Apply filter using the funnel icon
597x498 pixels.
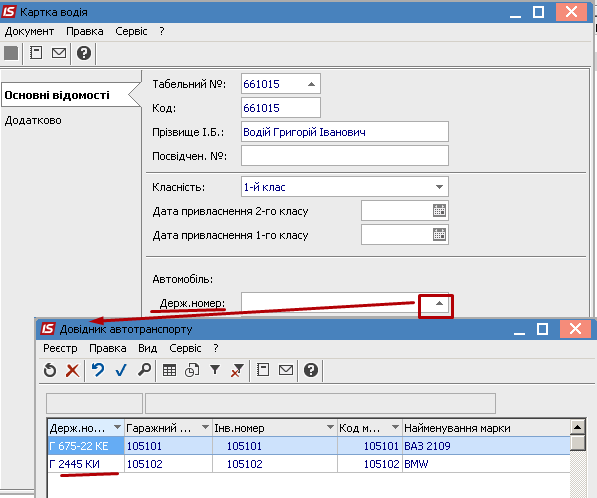pos(215,370)
